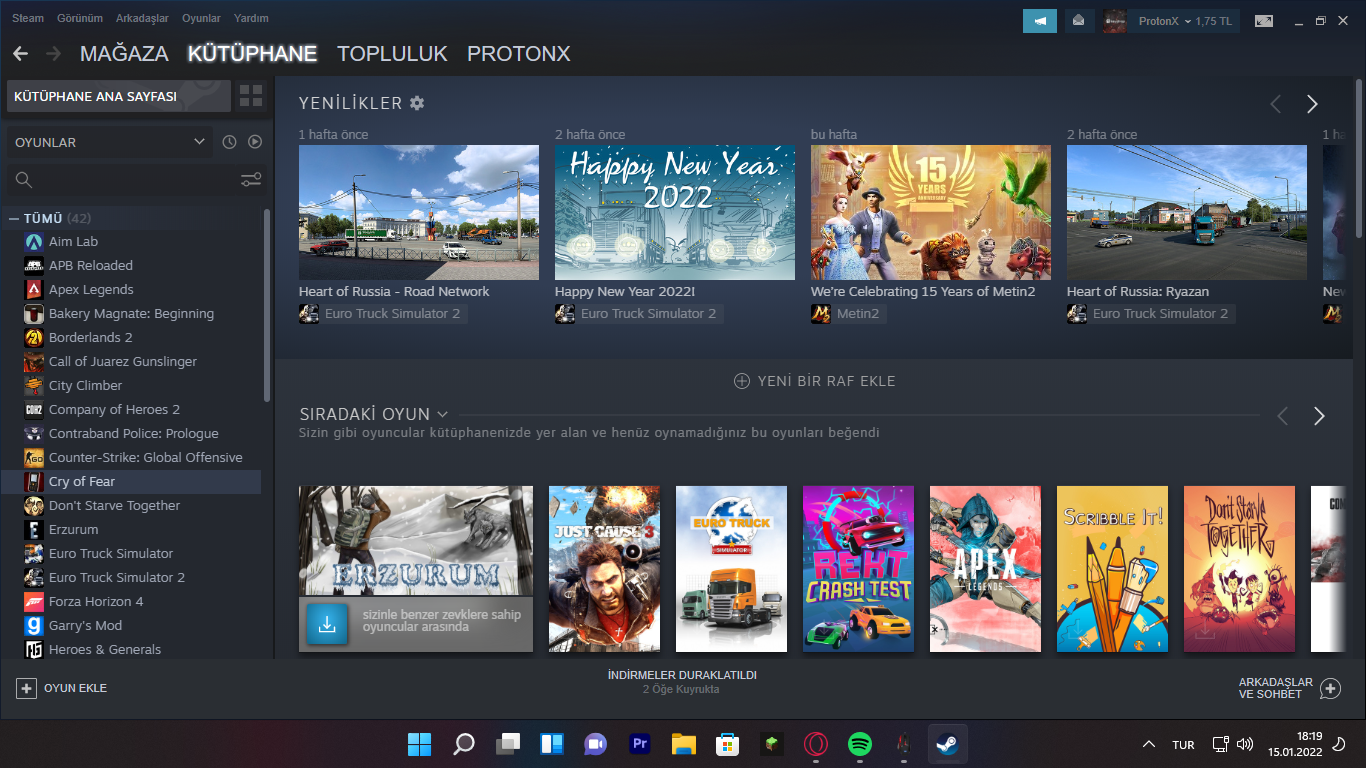The height and width of the screenshot is (768, 1366).
Task: Open the Görünüm menu
Action: pyautogui.click(x=80, y=18)
